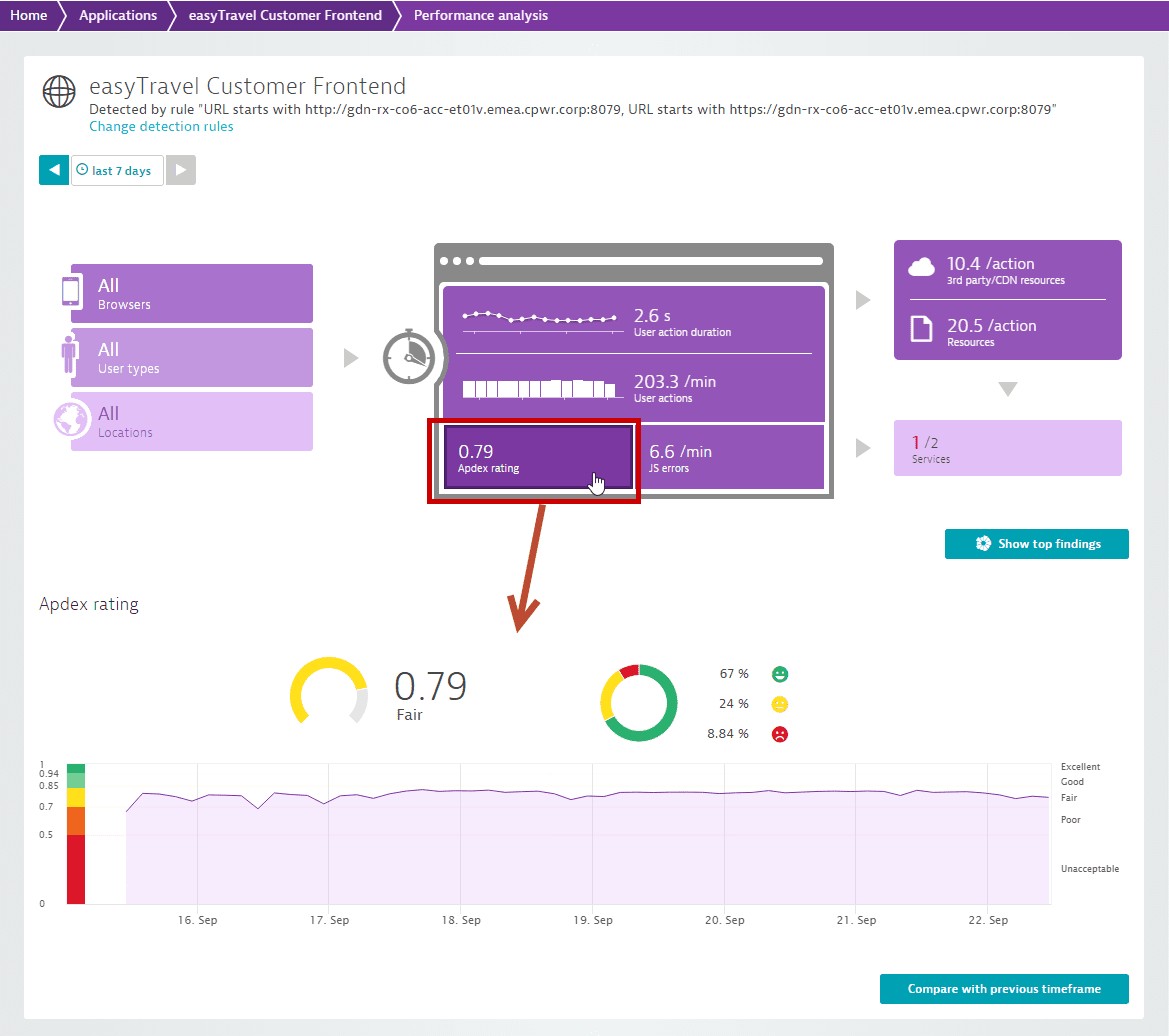1169x1036 pixels.
Task: Click the satisfaction donut chart
Action: (639, 703)
